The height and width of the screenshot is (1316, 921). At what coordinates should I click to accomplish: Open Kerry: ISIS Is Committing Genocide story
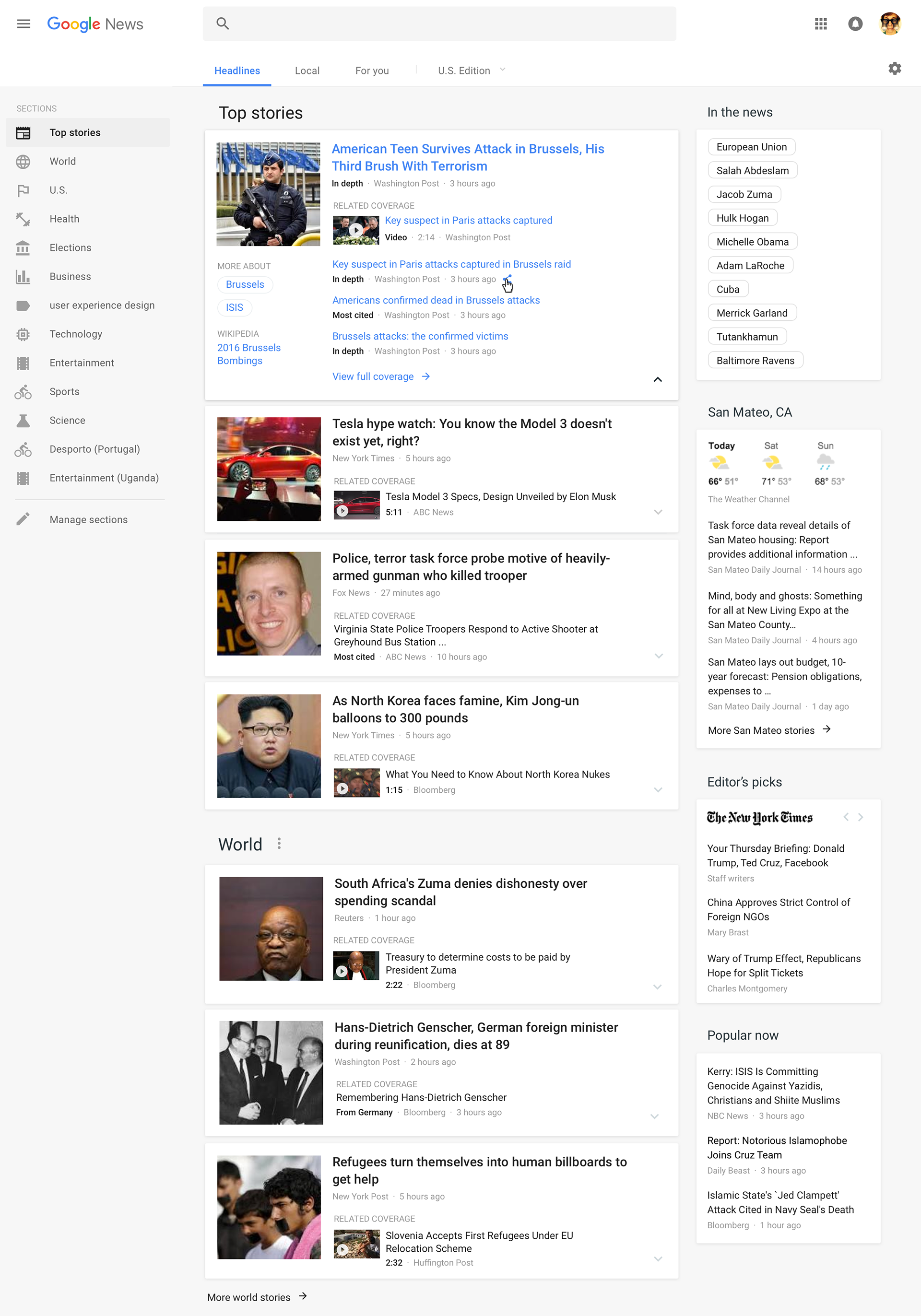pyautogui.click(x=773, y=1086)
